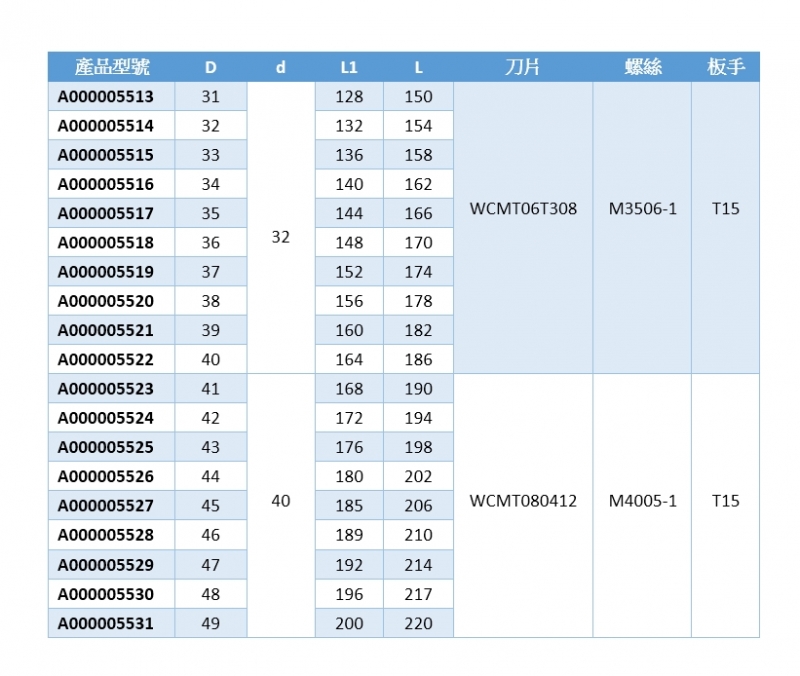800x676 pixels.
Task: Click the D column header
Action: pos(211,67)
